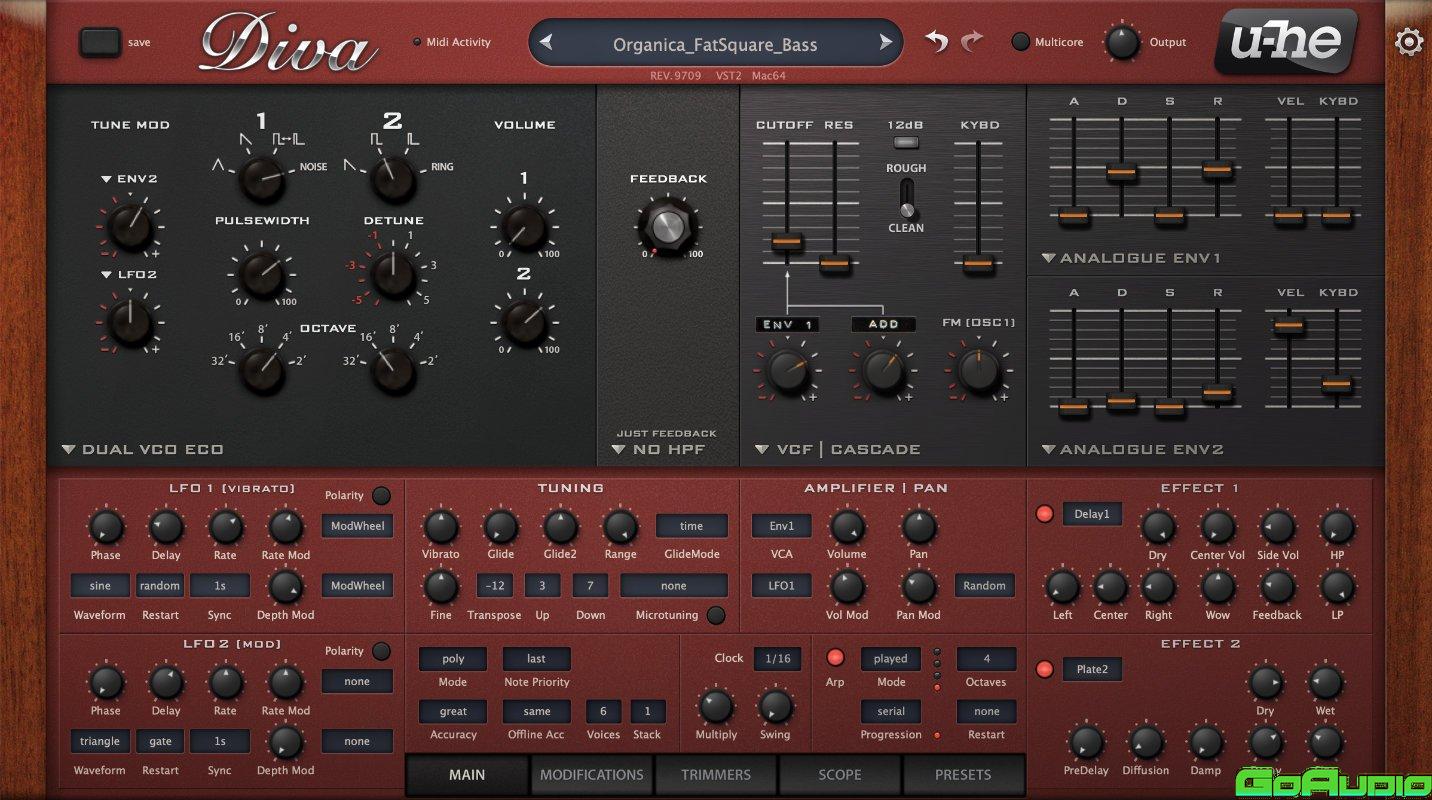Open the Plate2 effect type selector
This screenshot has height=800, width=1432.
1092,669
